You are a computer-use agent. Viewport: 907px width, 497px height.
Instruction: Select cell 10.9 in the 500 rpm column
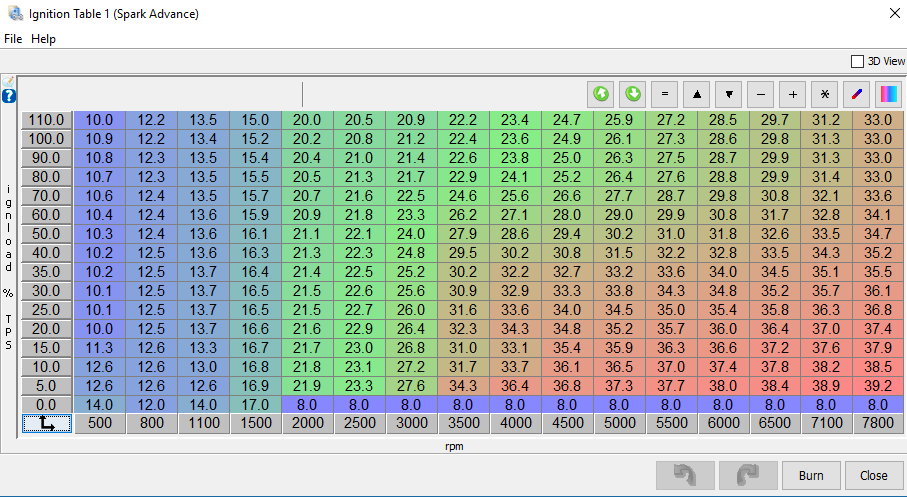[x=99, y=139]
